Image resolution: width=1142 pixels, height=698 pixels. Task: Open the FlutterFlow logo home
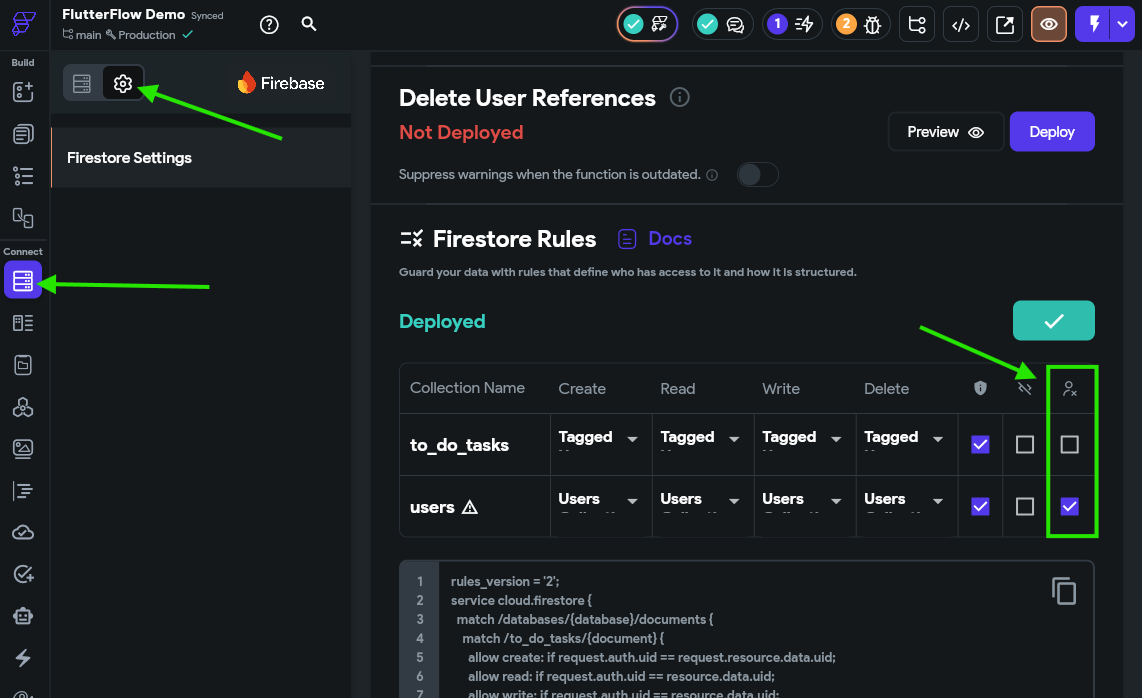(x=23, y=23)
